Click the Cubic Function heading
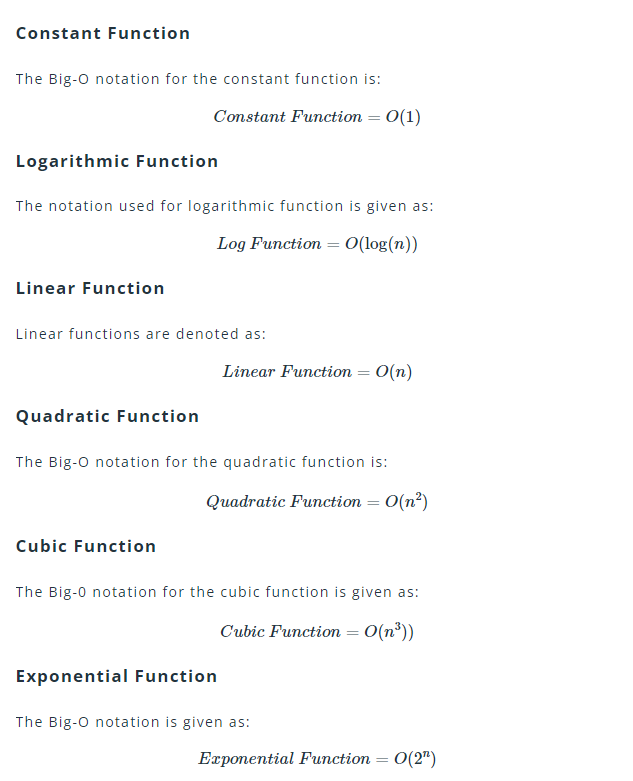633x781 pixels. [86, 546]
